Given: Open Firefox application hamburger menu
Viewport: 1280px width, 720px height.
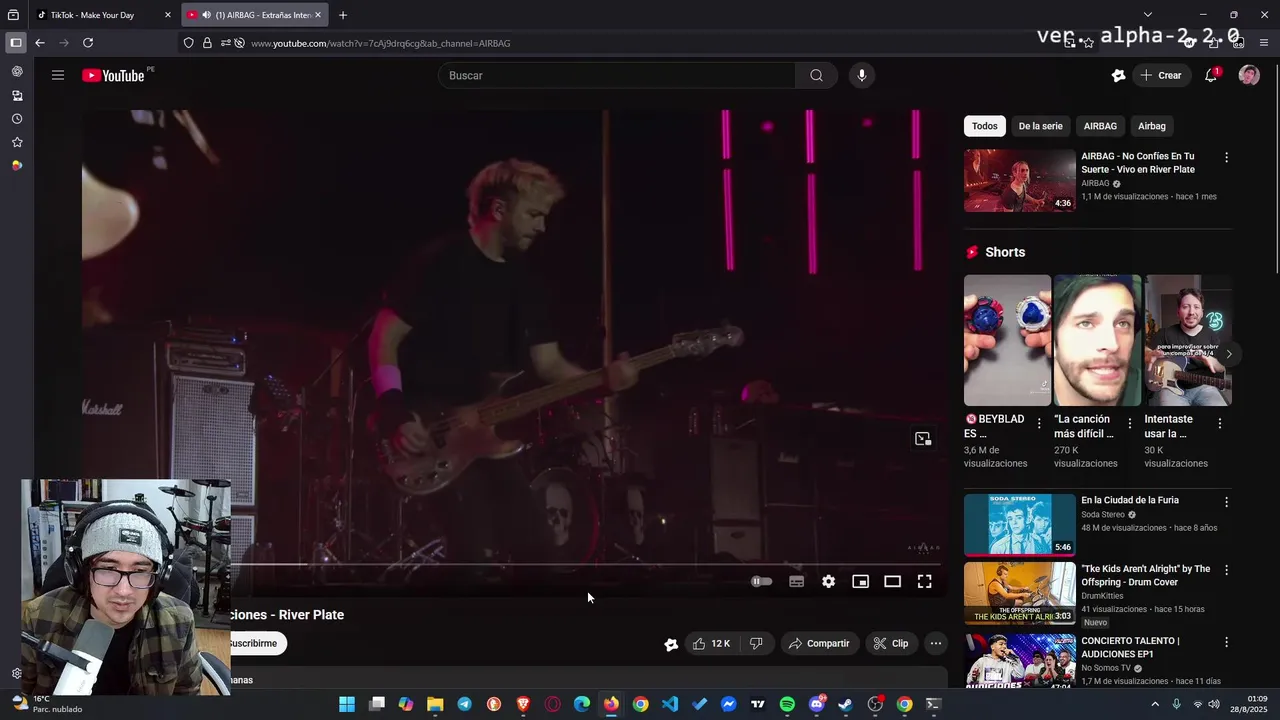Looking at the screenshot, I should 1264,43.
